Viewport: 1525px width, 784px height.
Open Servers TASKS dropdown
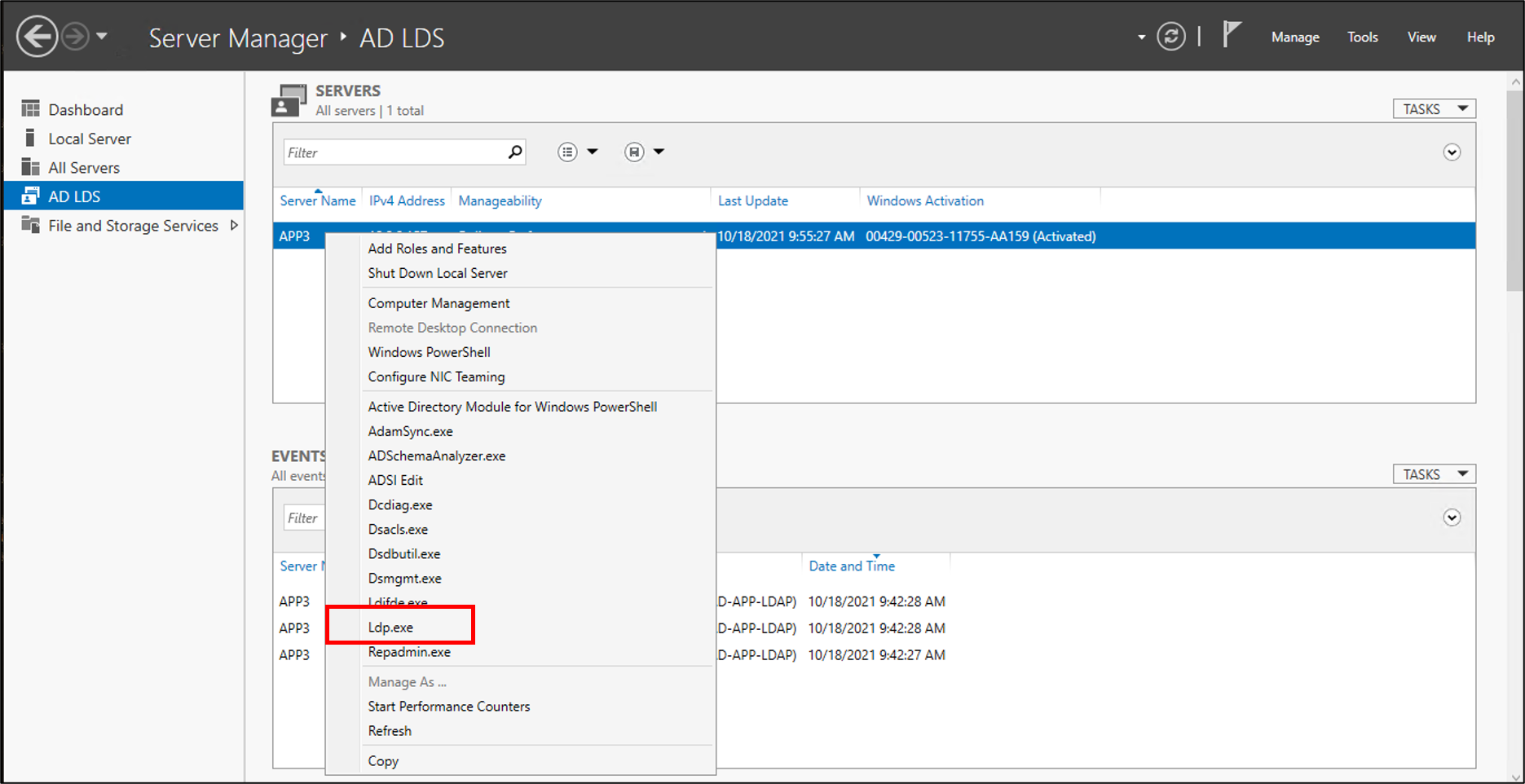pyautogui.click(x=1434, y=109)
